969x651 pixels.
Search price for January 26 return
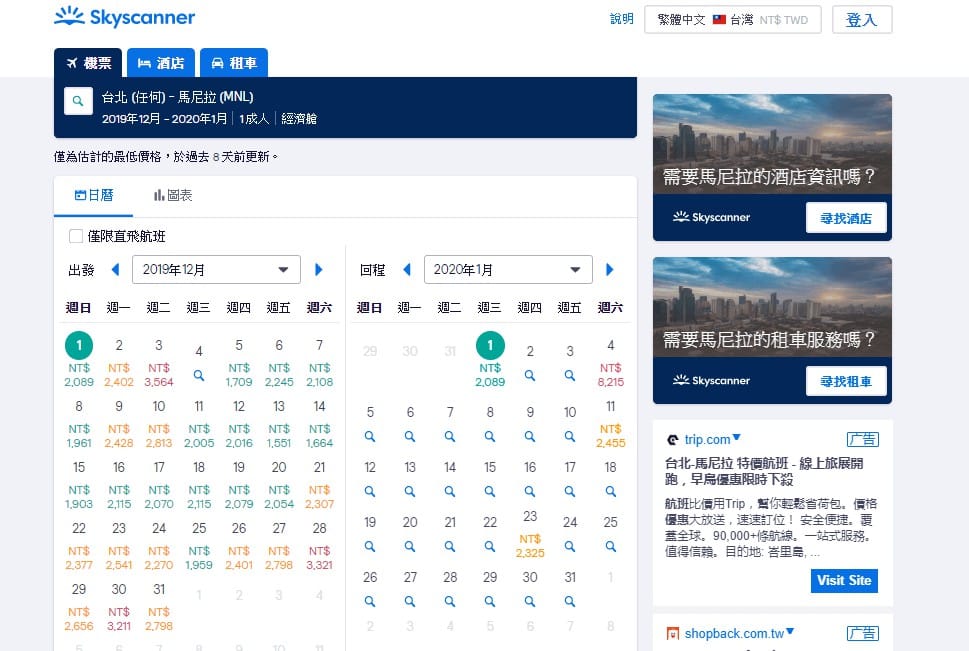370,601
